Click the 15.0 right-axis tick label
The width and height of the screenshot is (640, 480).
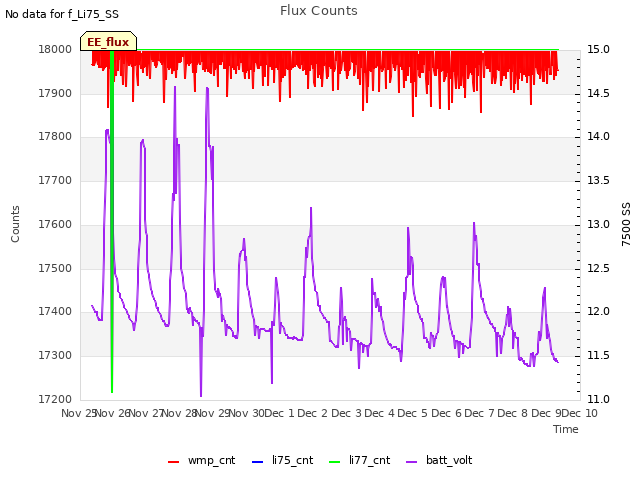[x=598, y=49]
